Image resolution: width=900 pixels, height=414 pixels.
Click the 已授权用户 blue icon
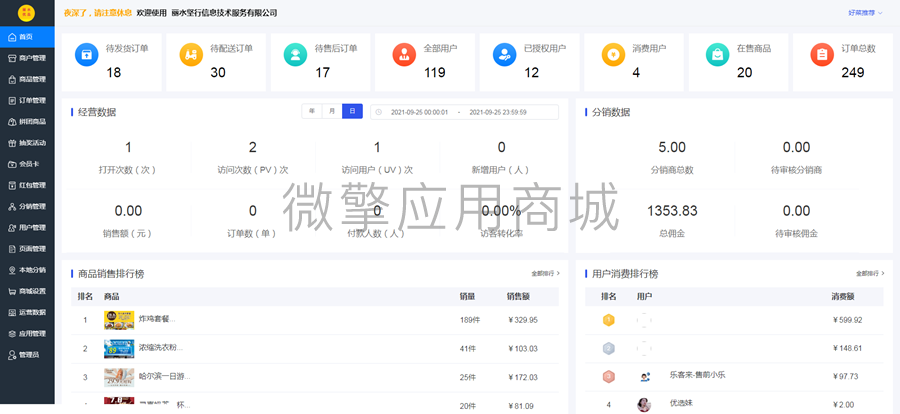click(x=505, y=55)
